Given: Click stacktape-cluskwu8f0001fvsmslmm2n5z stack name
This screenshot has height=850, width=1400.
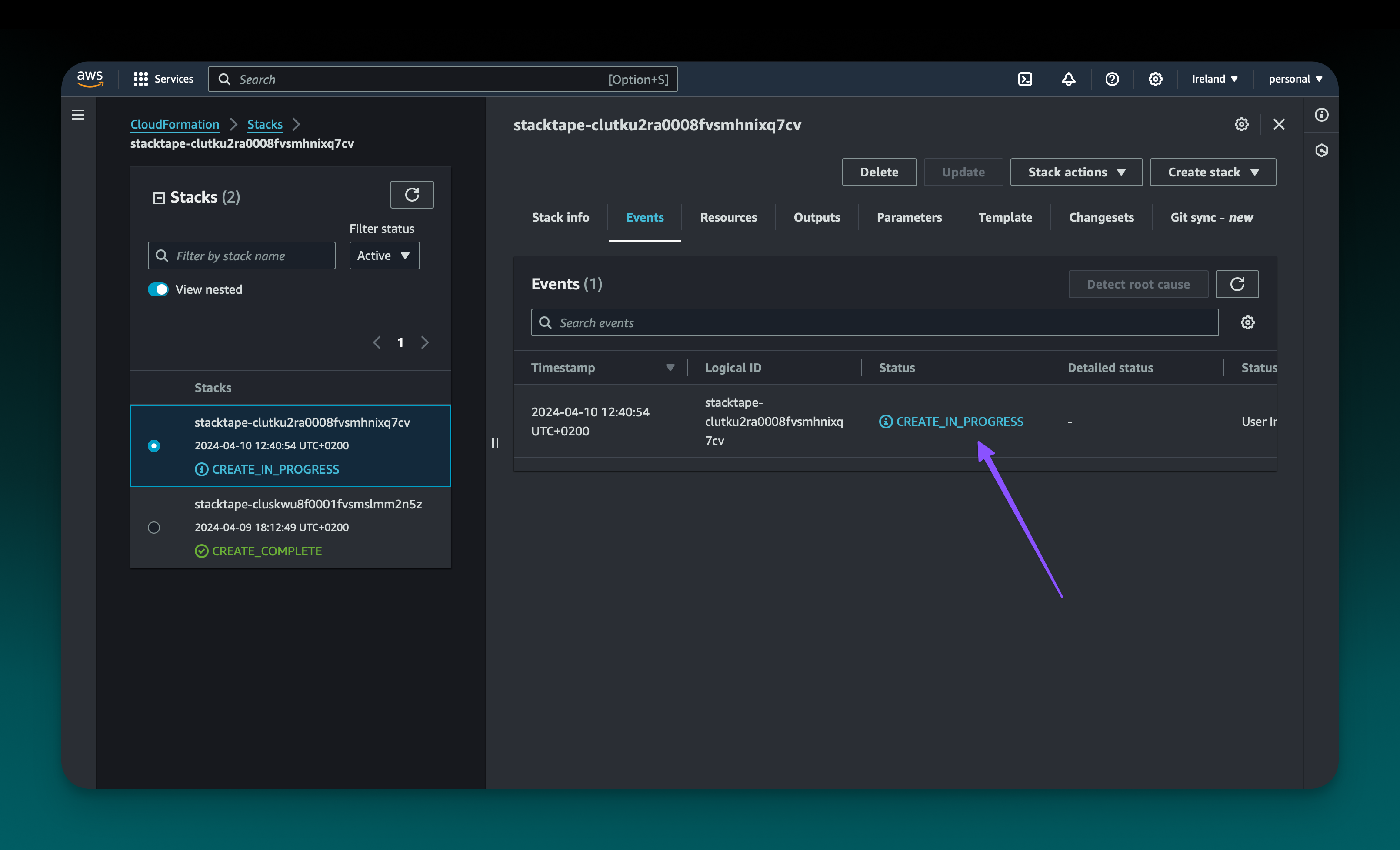Looking at the screenshot, I should coord(308,504).
